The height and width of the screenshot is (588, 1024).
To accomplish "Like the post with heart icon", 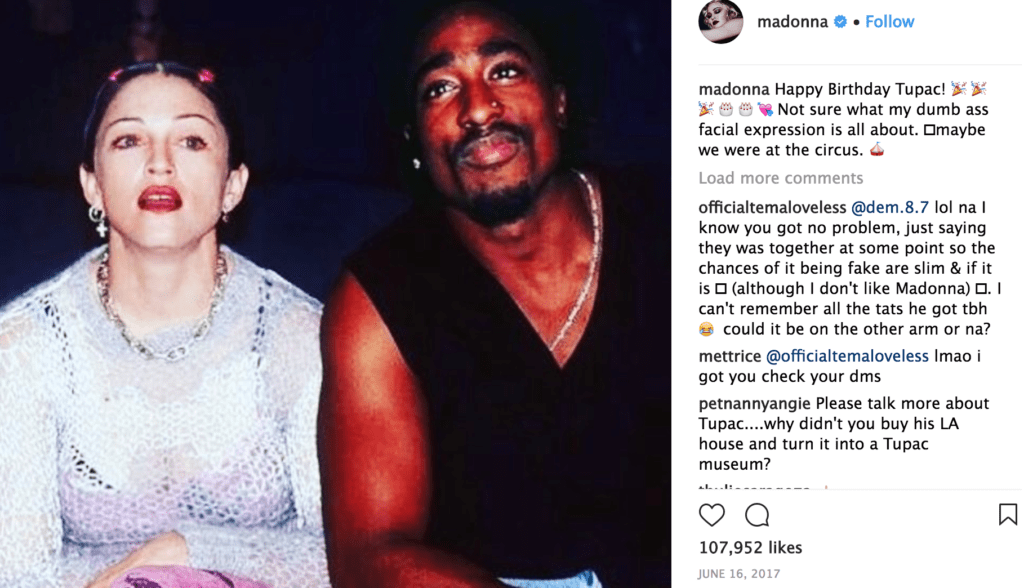I will 712,515.
